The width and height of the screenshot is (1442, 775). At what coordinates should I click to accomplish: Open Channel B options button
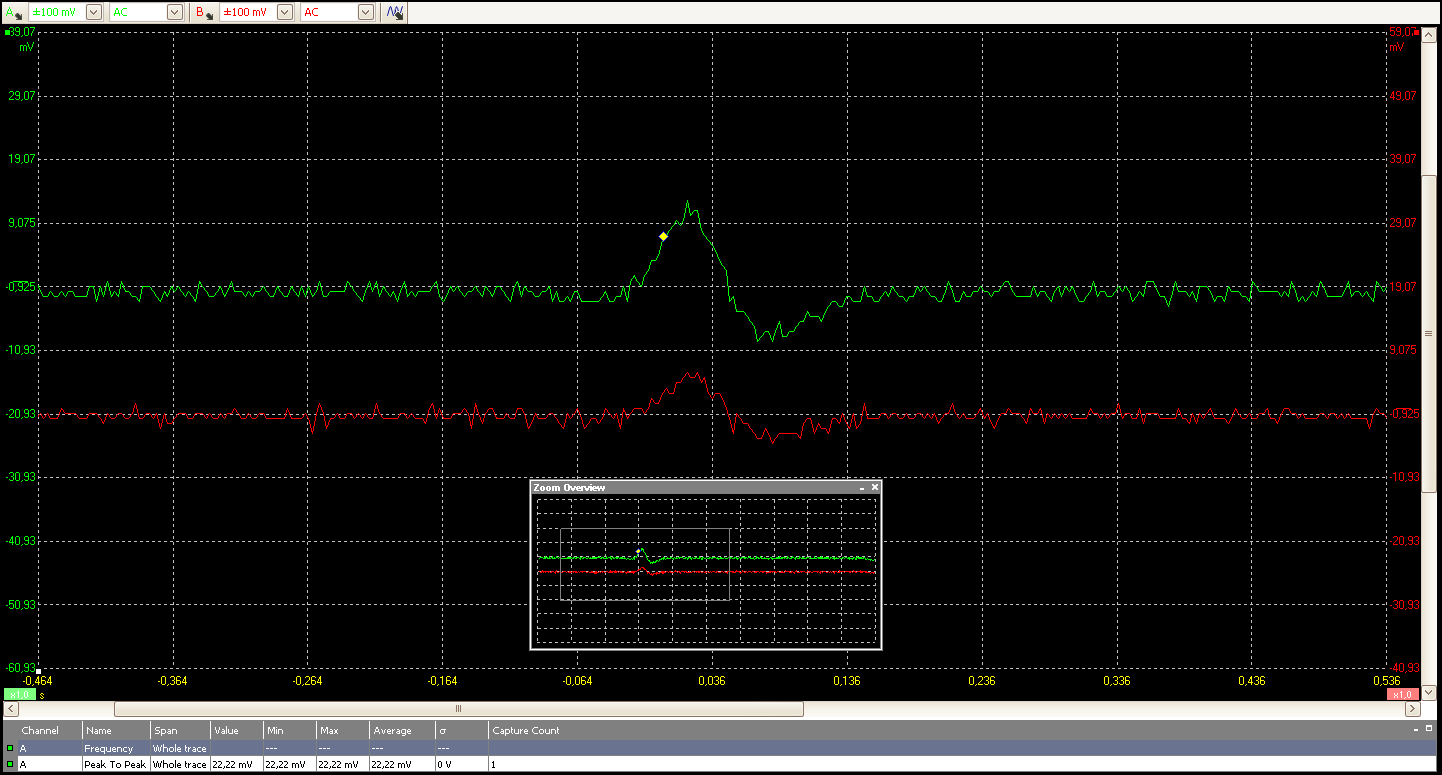click(x=204, y=12)
